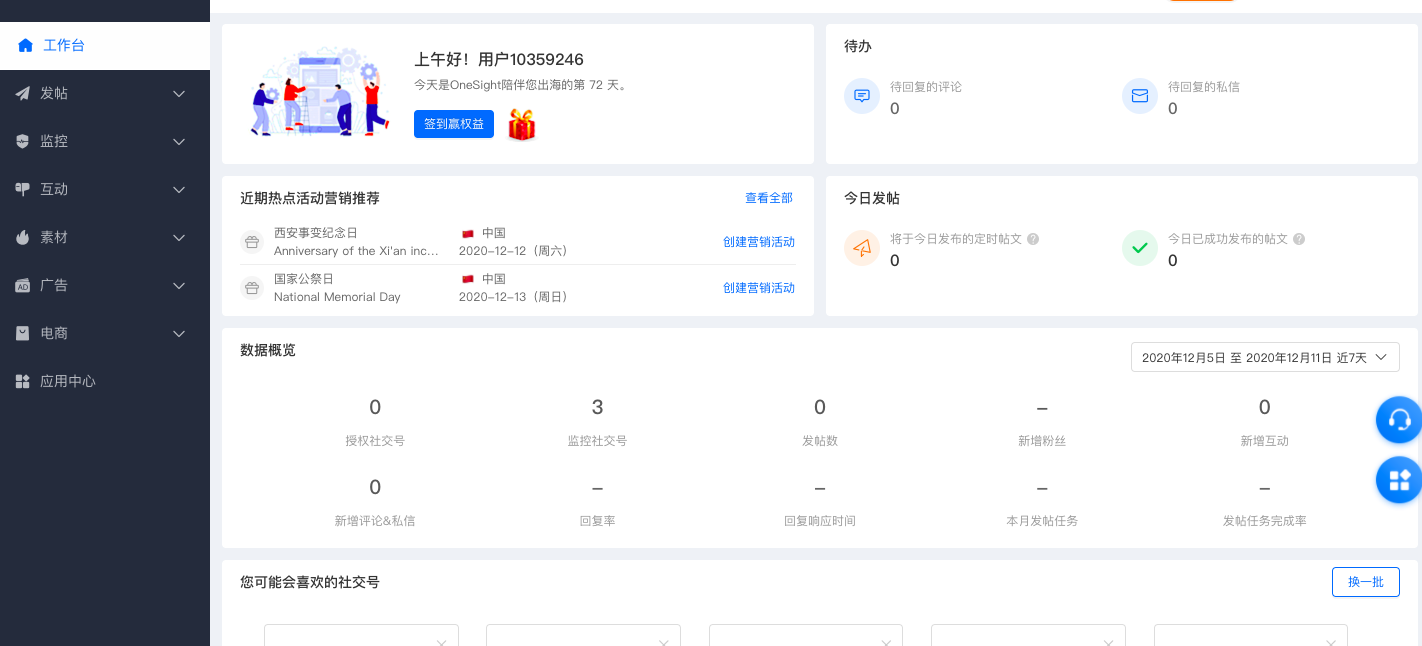The image size is (1422, 646).
Task: Select the 发帖 paper-plane icon in sidebar
Action: tap(22, 93)
